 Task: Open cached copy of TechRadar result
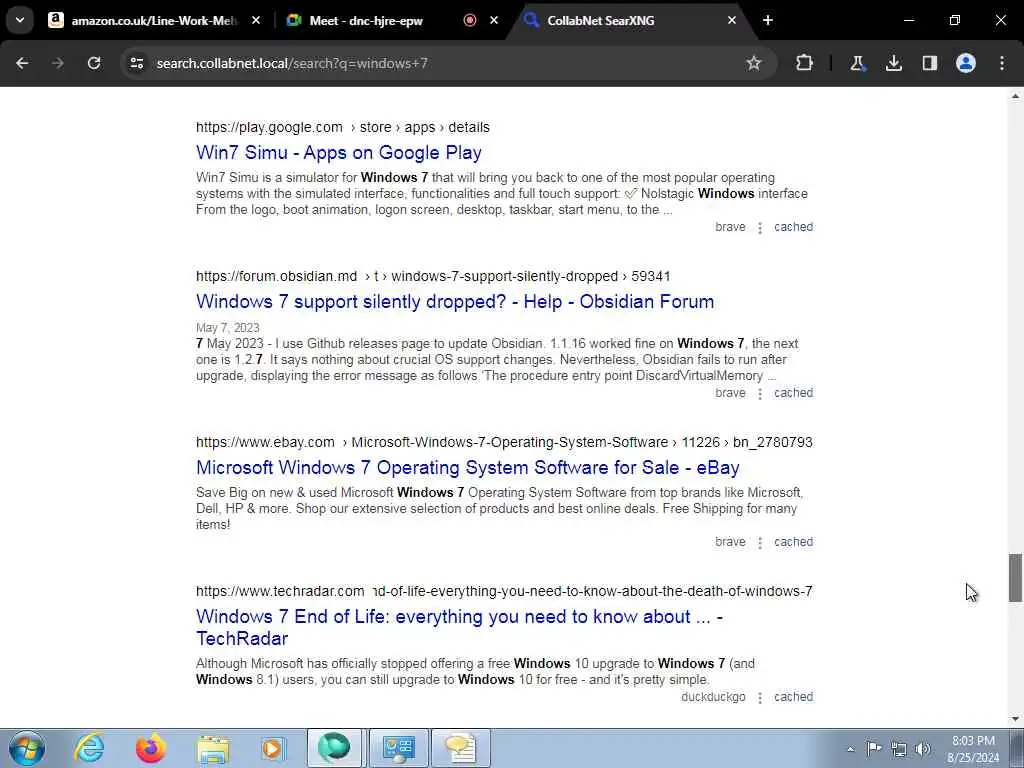tap(793, 697)
